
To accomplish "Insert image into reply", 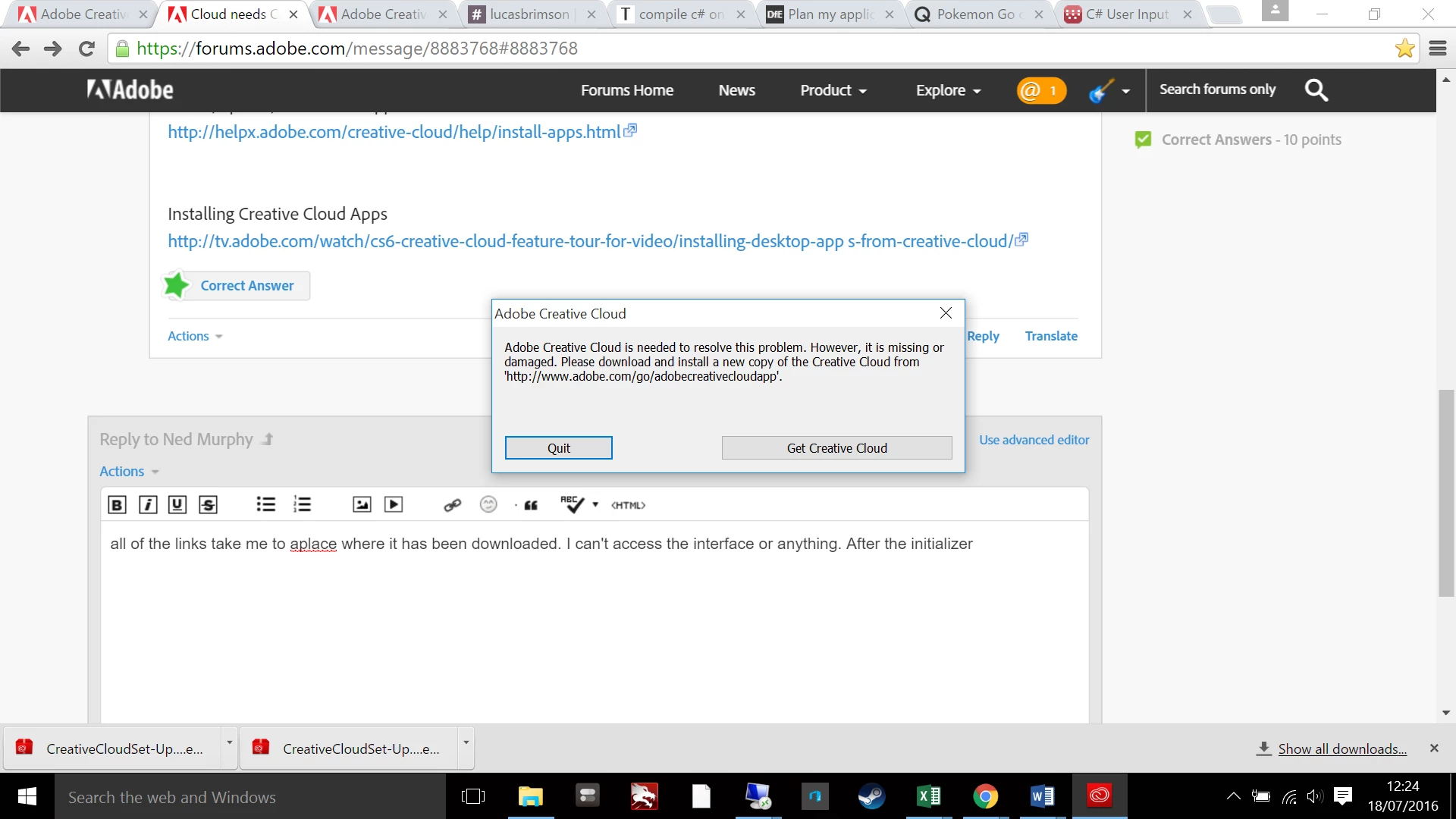I will pyautogui.click(x=362, y=505).
